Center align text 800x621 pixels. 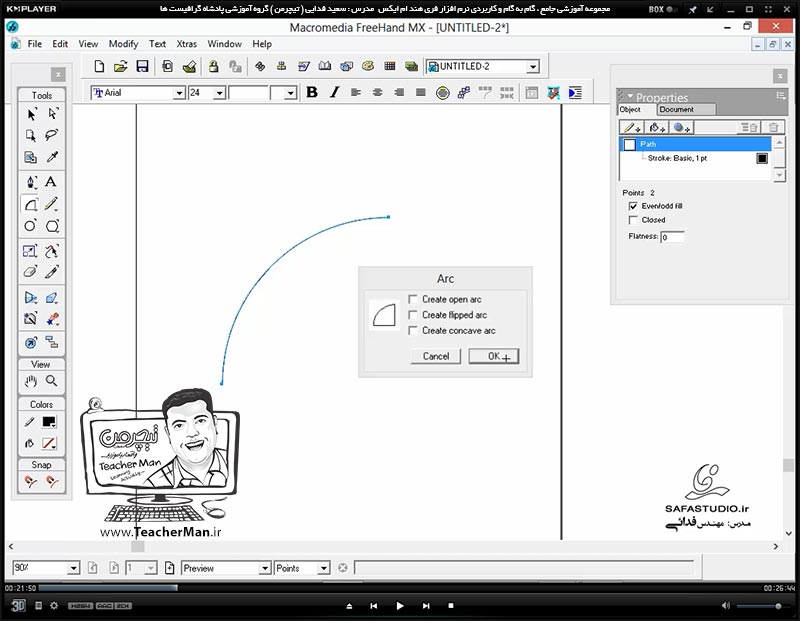[x=378, y=92]
